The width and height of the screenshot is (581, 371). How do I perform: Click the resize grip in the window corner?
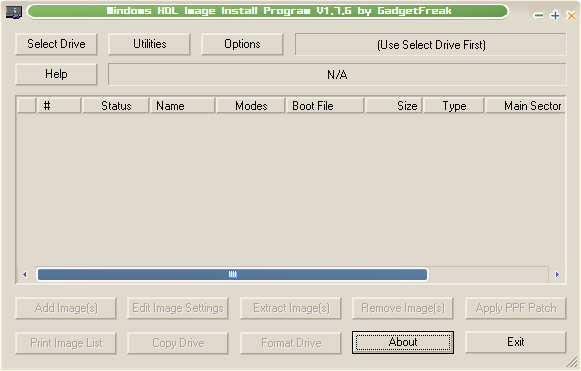(x=572, y=362)
